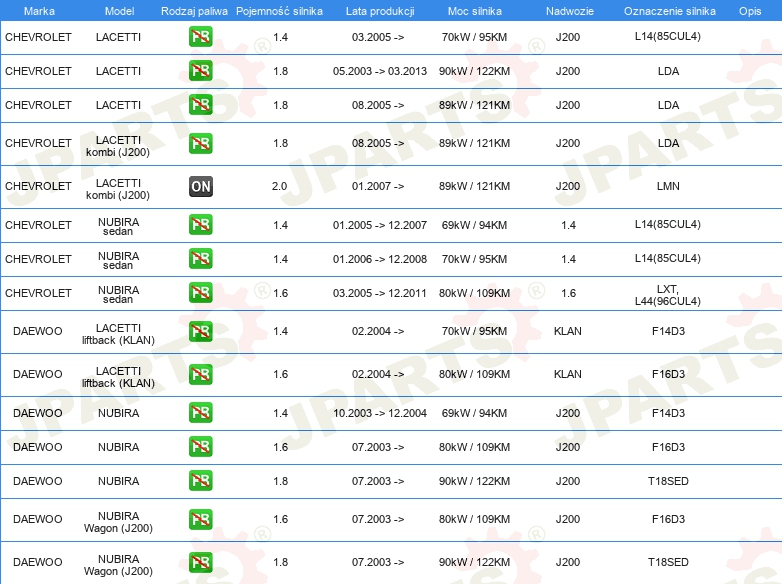Click the F14D3 code in Lacetti liftback row
Image resolution: width=782 pixels, height=584 pixels.
point(668,331)
